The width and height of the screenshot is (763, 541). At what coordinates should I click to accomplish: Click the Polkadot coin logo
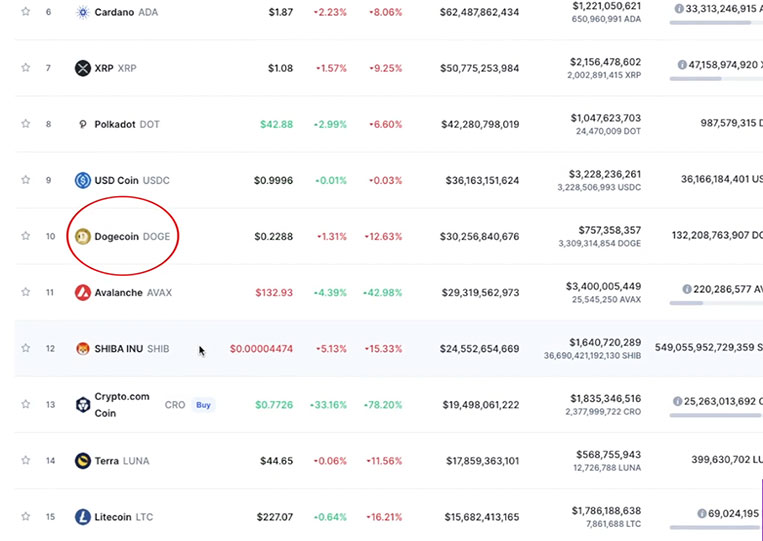click(x=83, y=124)
